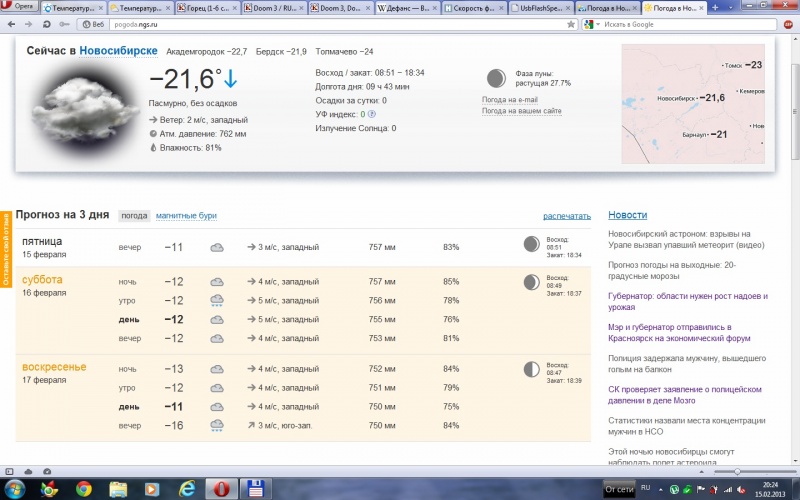Switch to 'магнитные бури' forecast tab
The height and width of the screenshot is (500, 800).
click(x=186, y=216)
